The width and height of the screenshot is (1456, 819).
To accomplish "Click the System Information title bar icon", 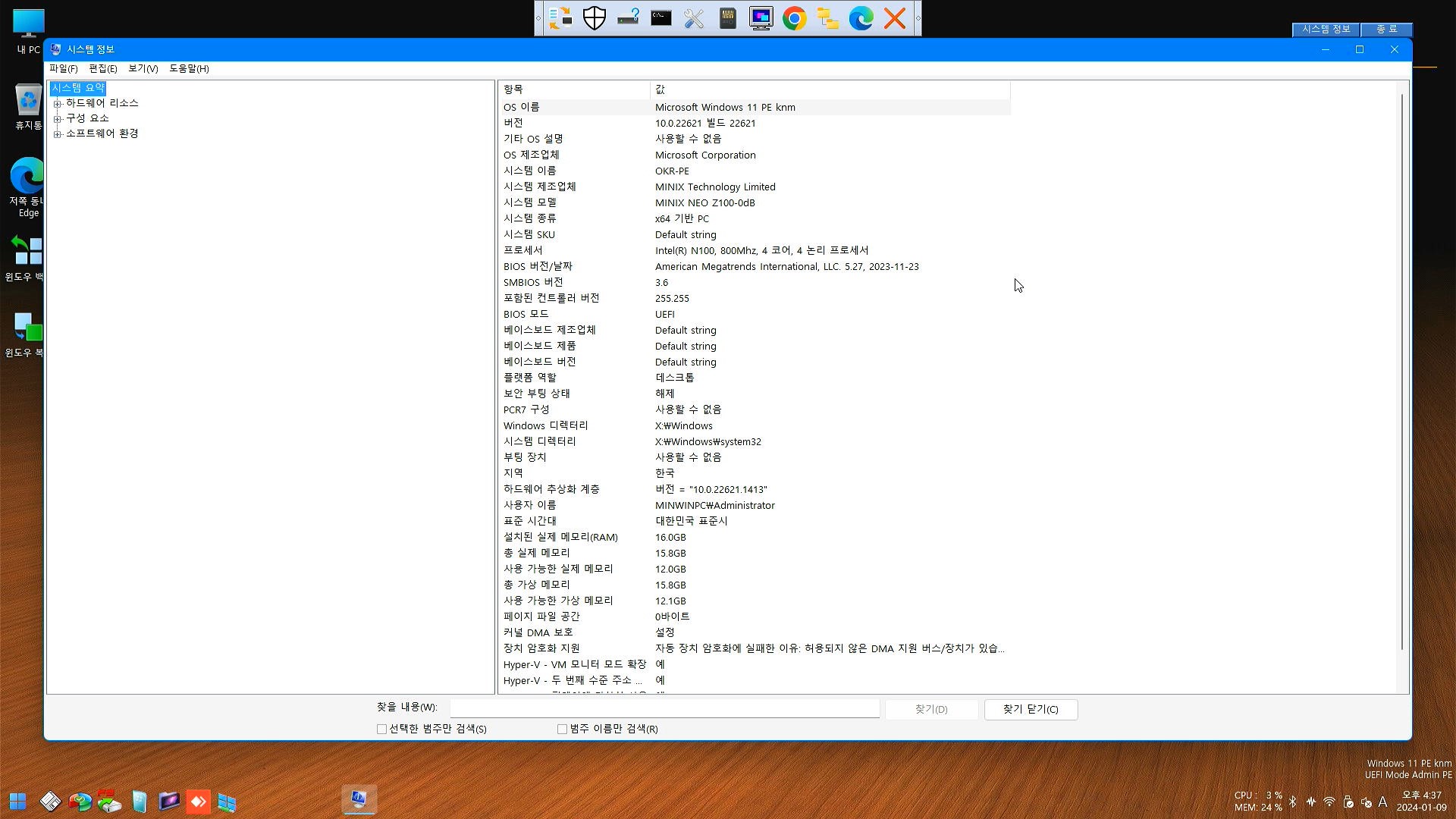I will click(55, 49).
